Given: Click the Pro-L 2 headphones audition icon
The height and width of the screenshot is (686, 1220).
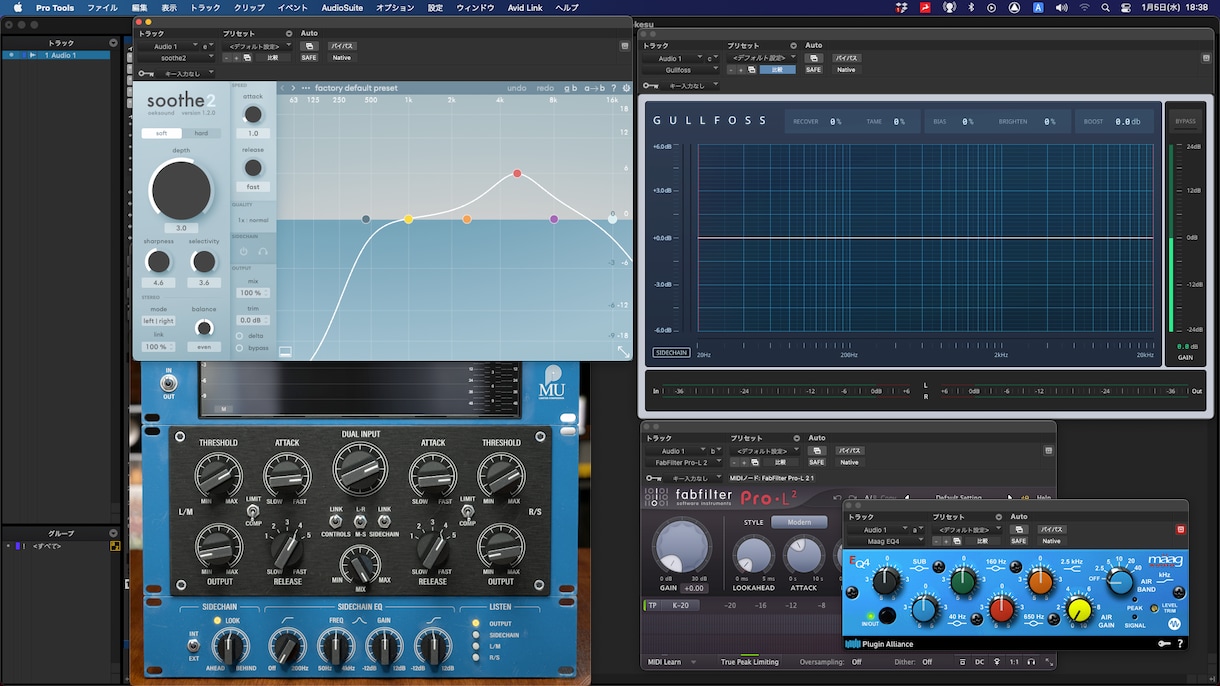Looking at the screenshot, I should point(1031,662).
